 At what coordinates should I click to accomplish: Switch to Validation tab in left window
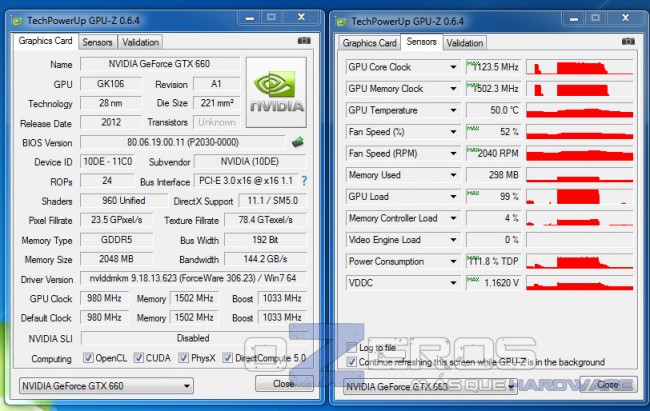[x=140, y=42]
